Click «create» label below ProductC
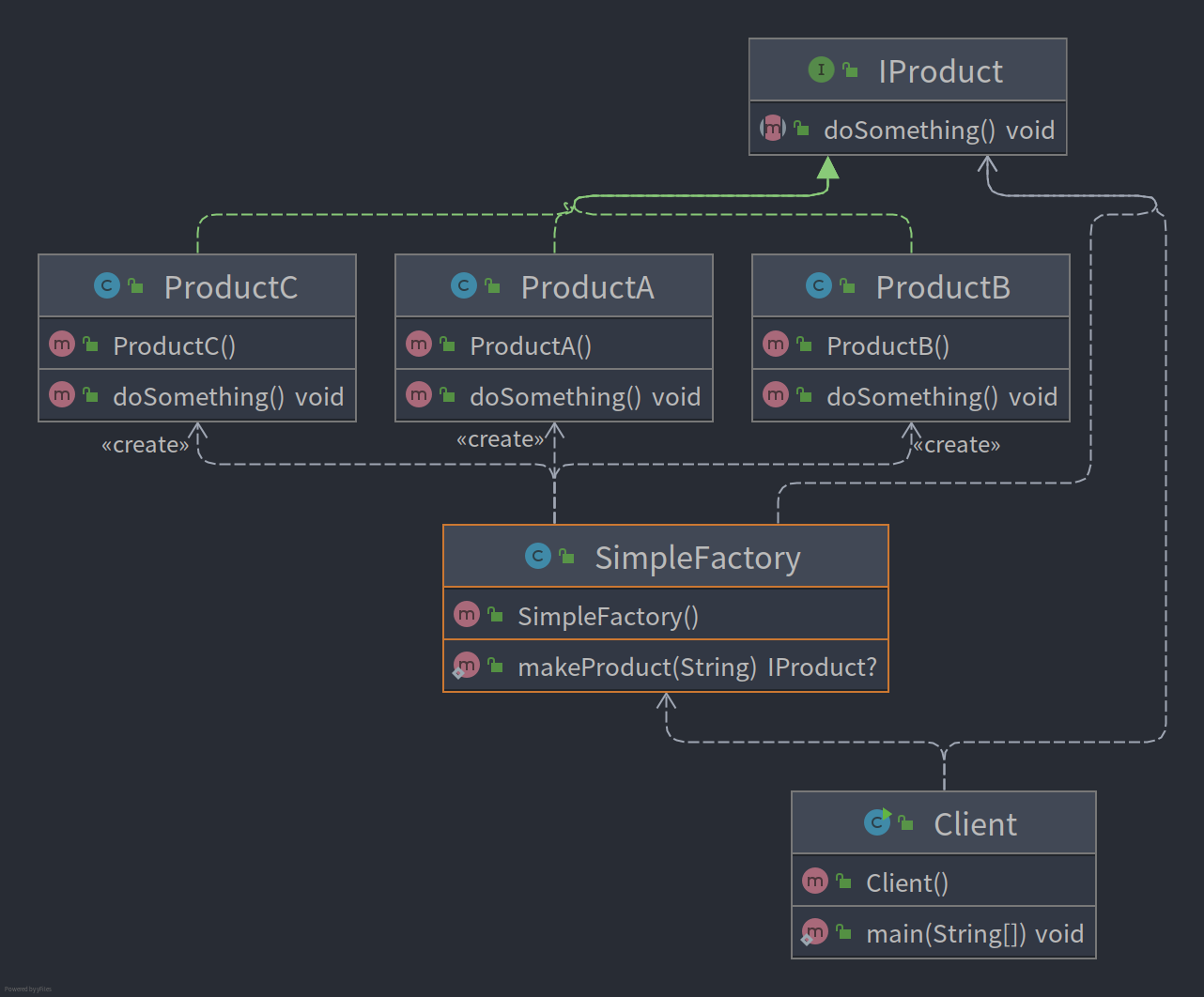The height and width of the screenshot is (997, 1204). click(146, 444)
